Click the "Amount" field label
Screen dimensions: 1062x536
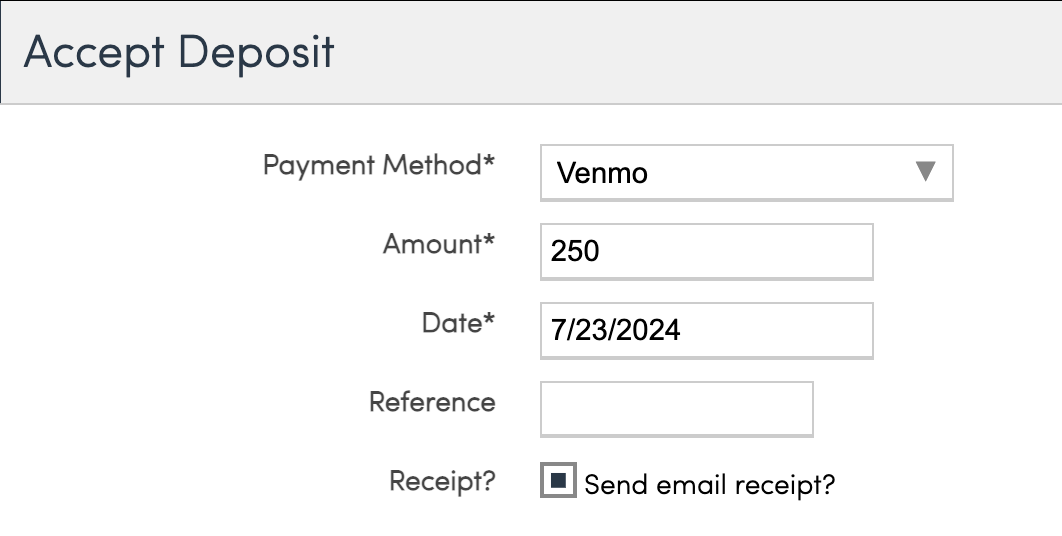[x=432, y=244]
